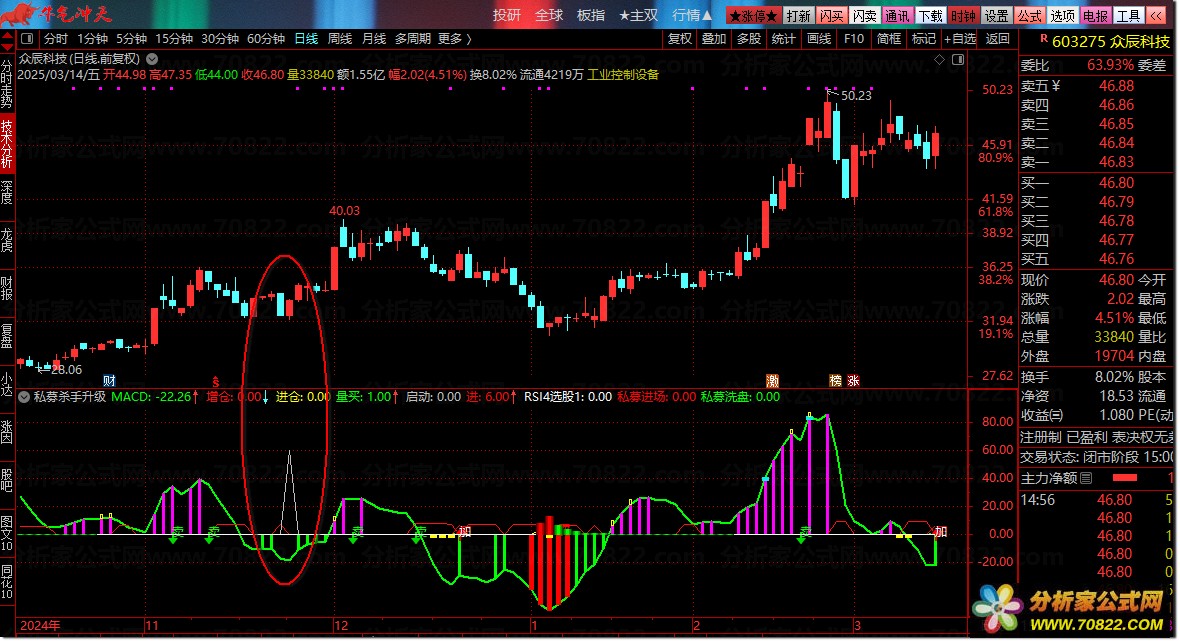Expand the 行情 menu arrow

point(706,16)
